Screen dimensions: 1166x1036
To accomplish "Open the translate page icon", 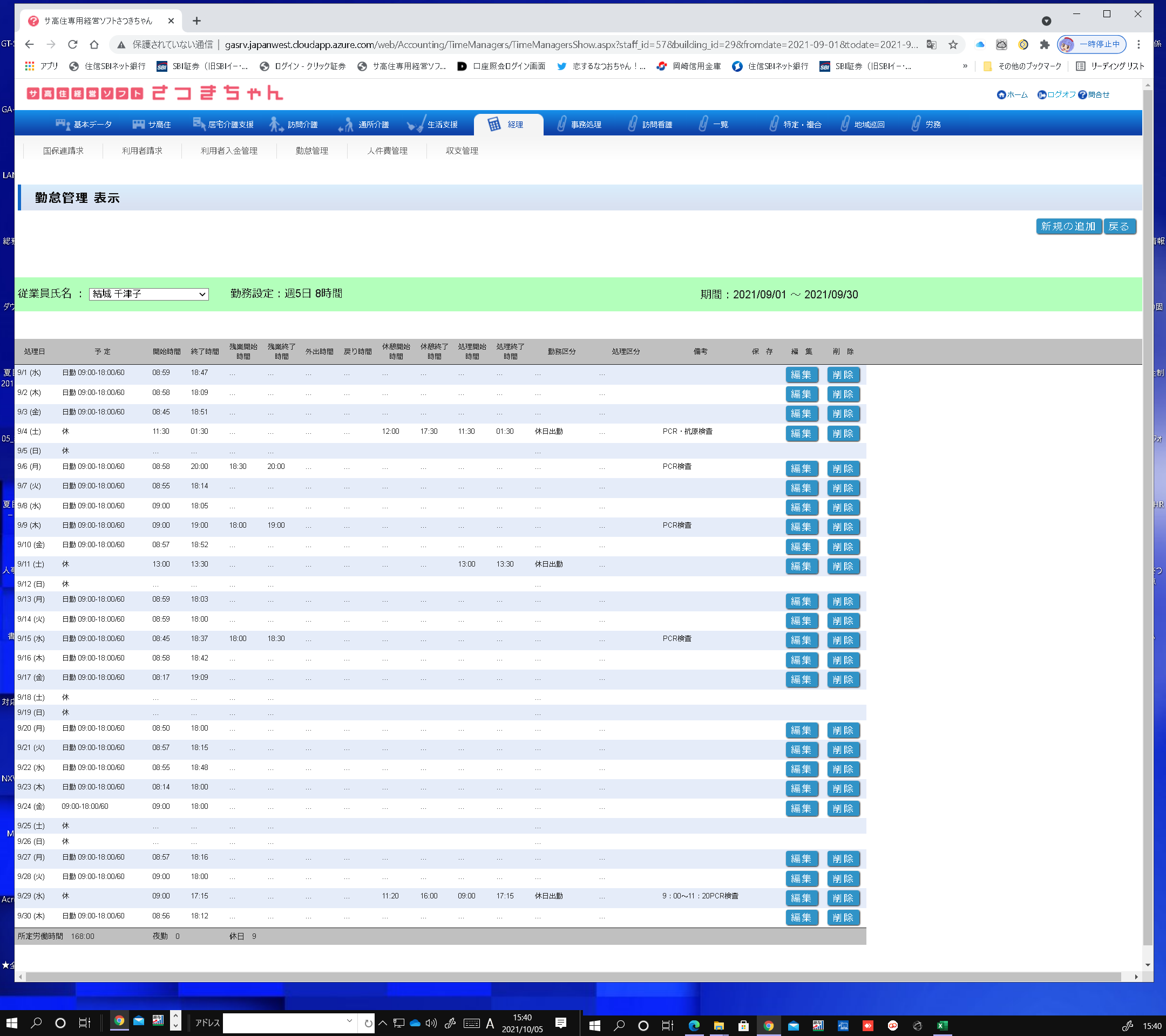I will [x=931, y=44].
